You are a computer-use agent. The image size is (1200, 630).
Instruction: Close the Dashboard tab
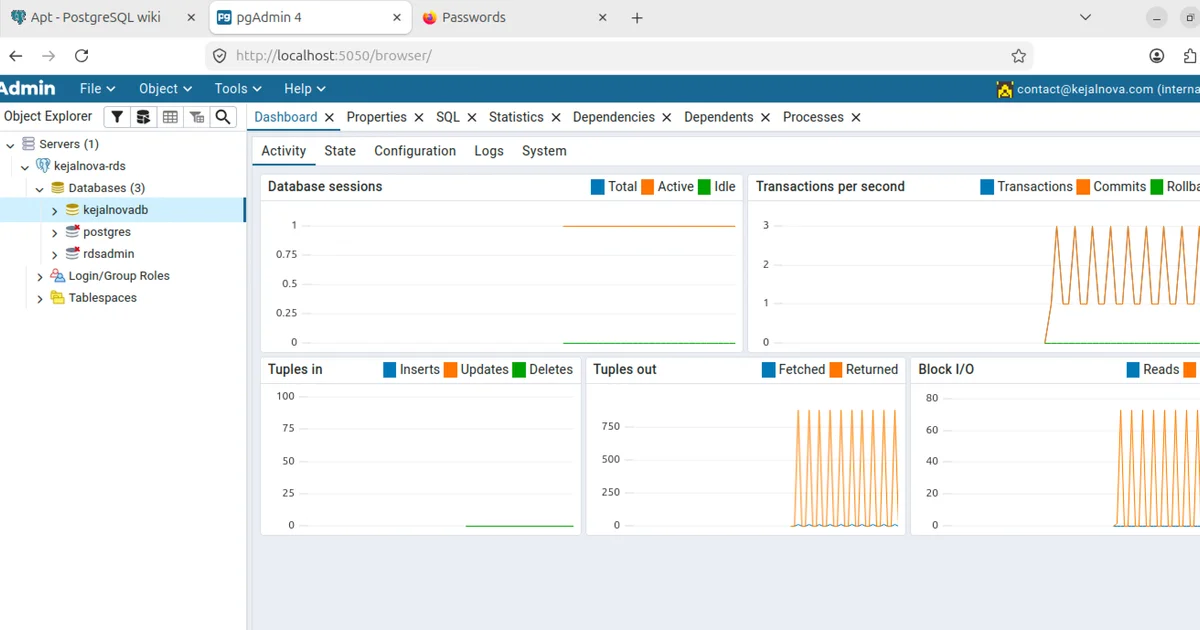click(329, 118)
